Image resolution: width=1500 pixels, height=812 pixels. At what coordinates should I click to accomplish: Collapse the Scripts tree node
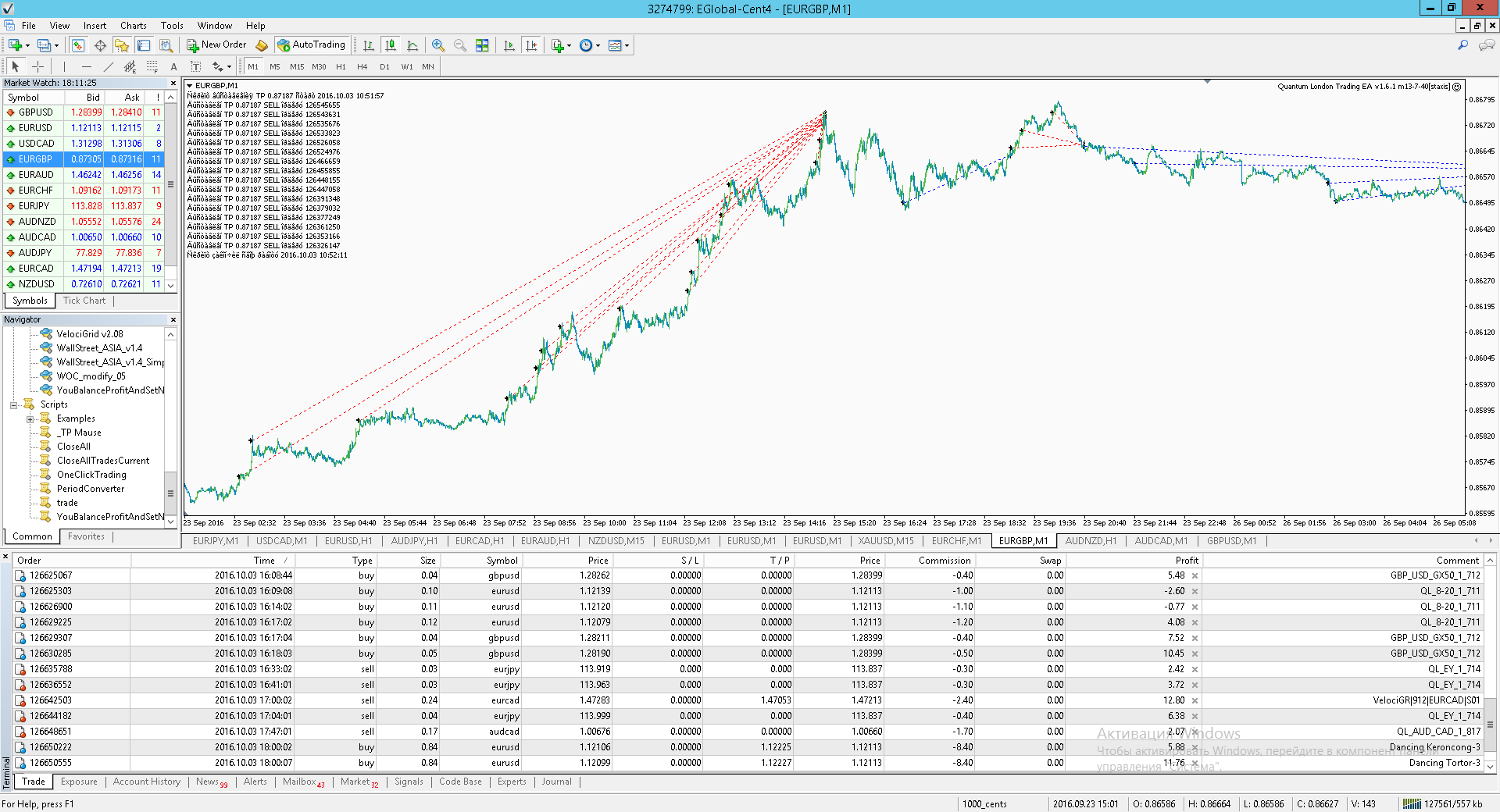click(13, 405)
